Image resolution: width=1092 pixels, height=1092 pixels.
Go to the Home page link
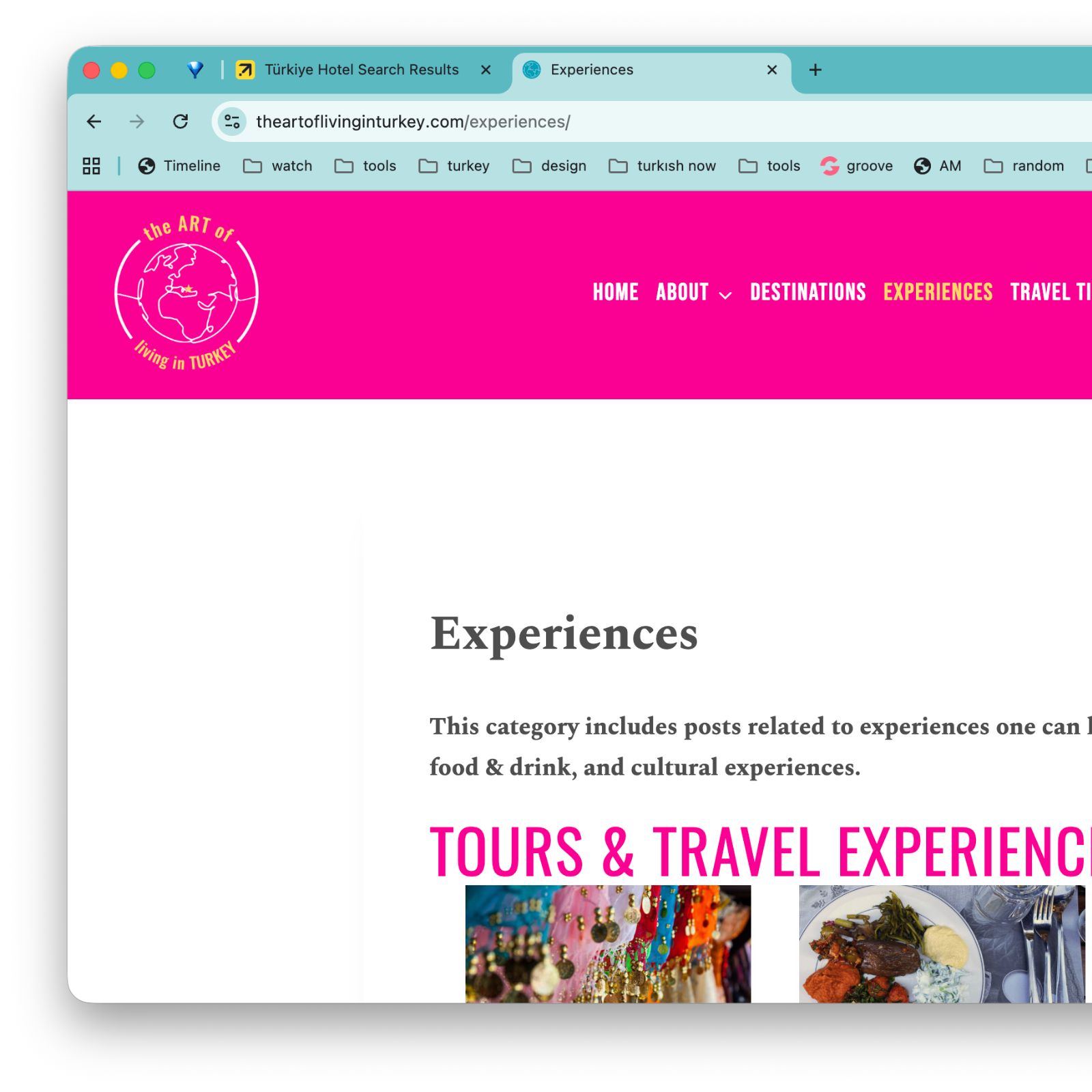pyautogui.click(x=616, y=292)
